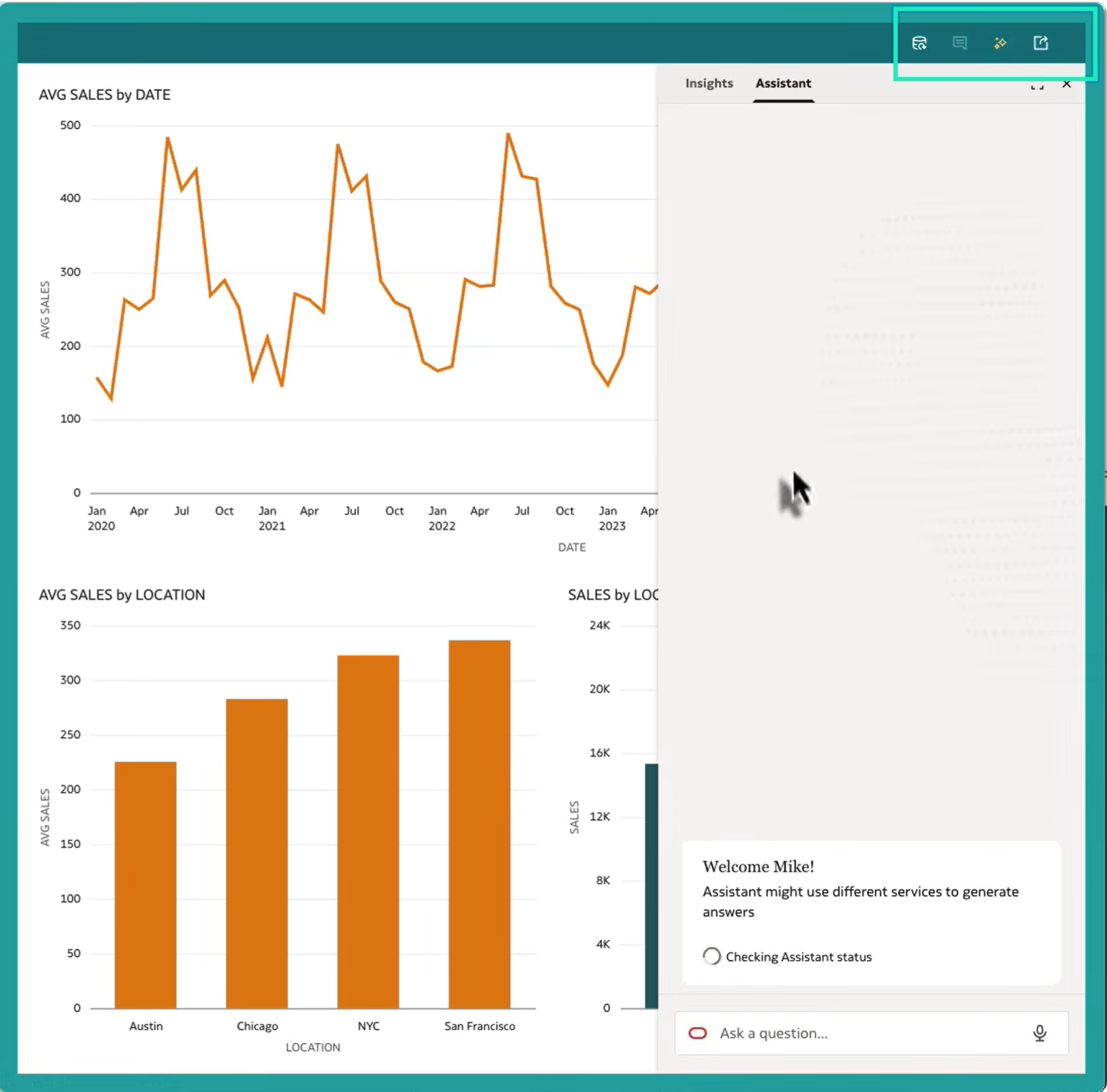Click the Jan 2022 axis label
Viewport: 1107px width, 1092px height.
point(442,518)
